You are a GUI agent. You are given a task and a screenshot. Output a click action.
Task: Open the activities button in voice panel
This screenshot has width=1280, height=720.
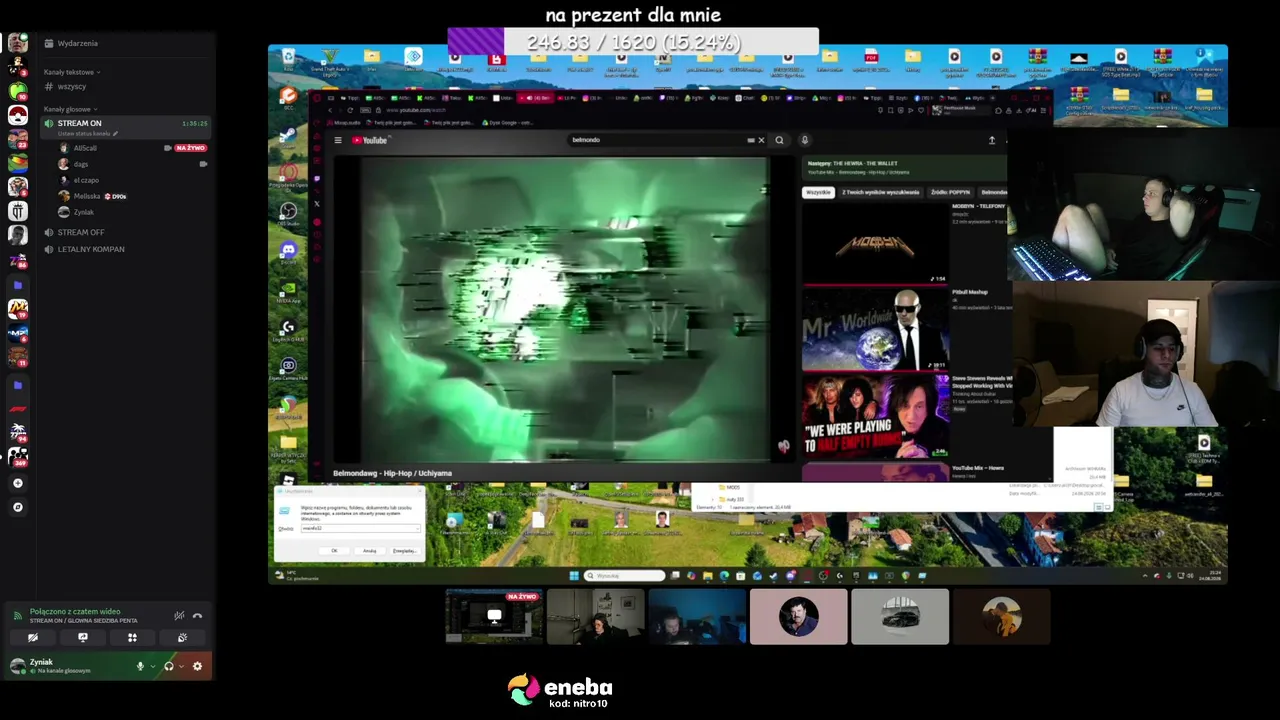click(132, 637)
